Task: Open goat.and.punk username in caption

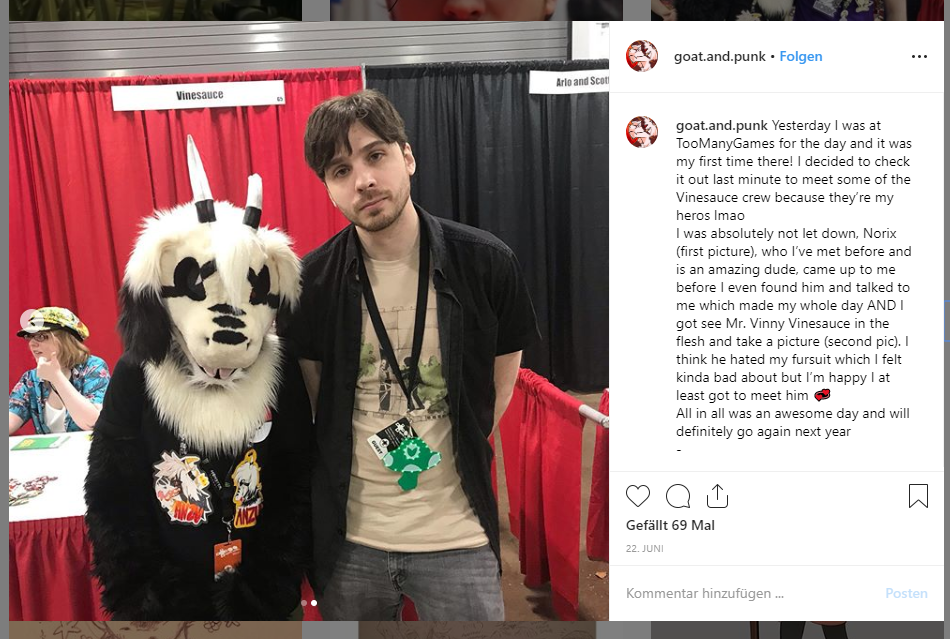Action: pos(722,125)
